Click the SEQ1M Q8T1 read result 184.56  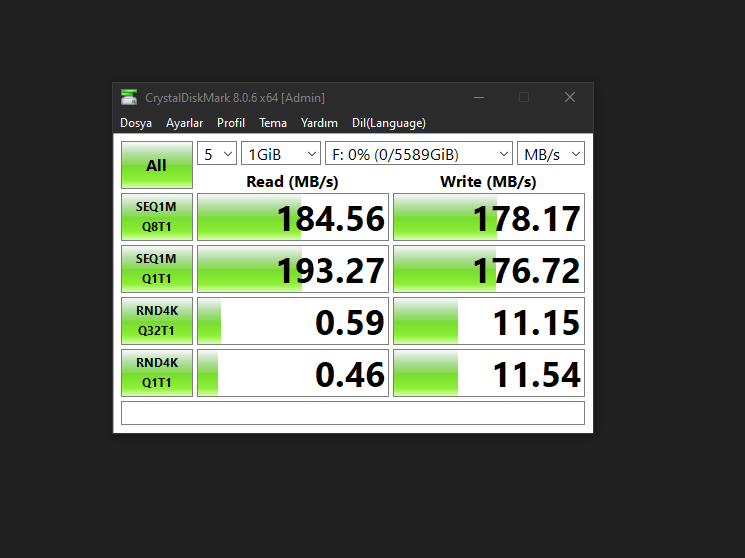[x=293, y=217]
